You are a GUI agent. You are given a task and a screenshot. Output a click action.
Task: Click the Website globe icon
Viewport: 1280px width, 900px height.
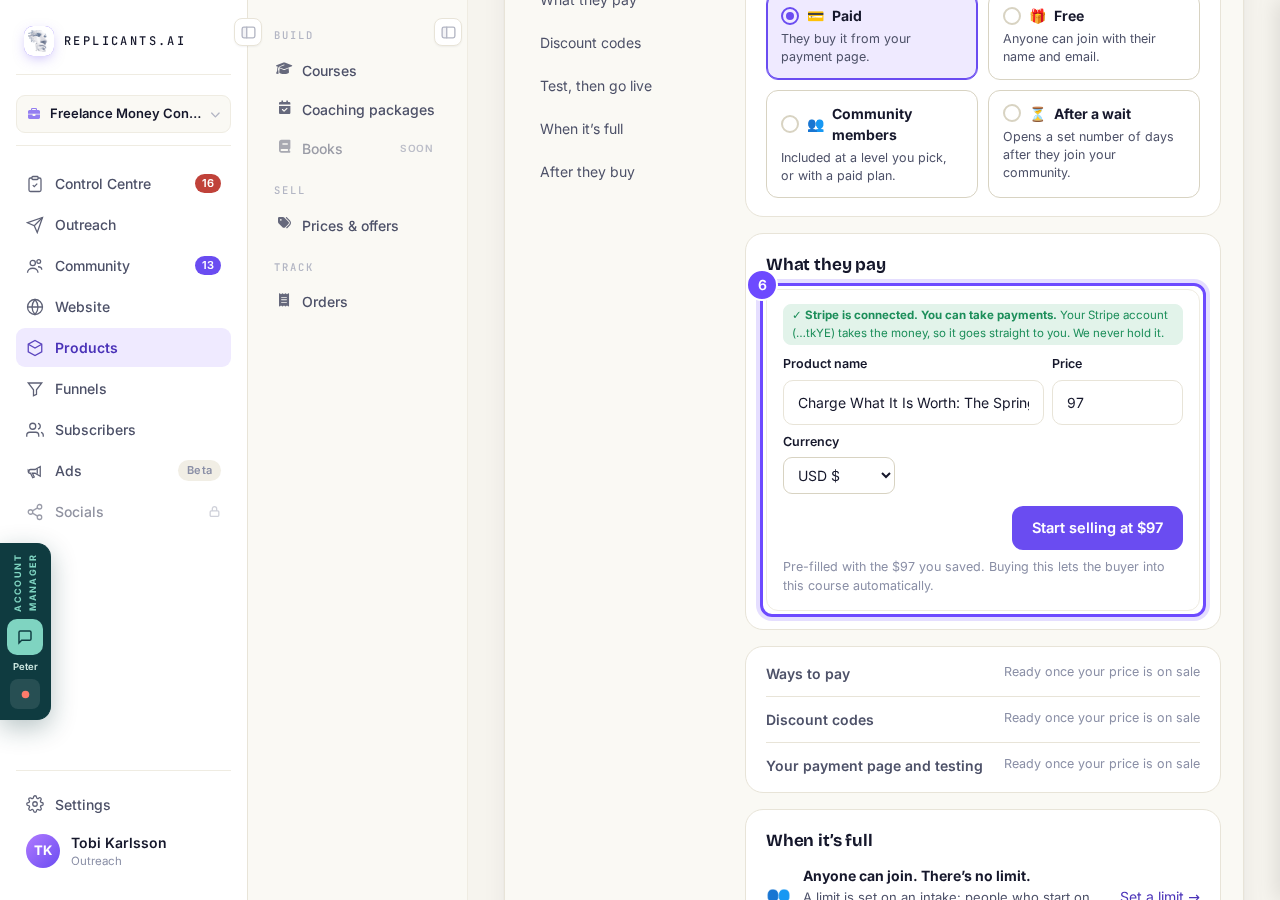(x=35, y=307)
